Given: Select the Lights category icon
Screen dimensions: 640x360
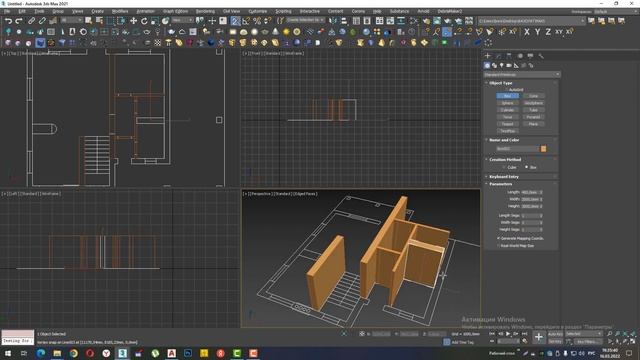Looking at the screenshot, I should pos(502,65).
